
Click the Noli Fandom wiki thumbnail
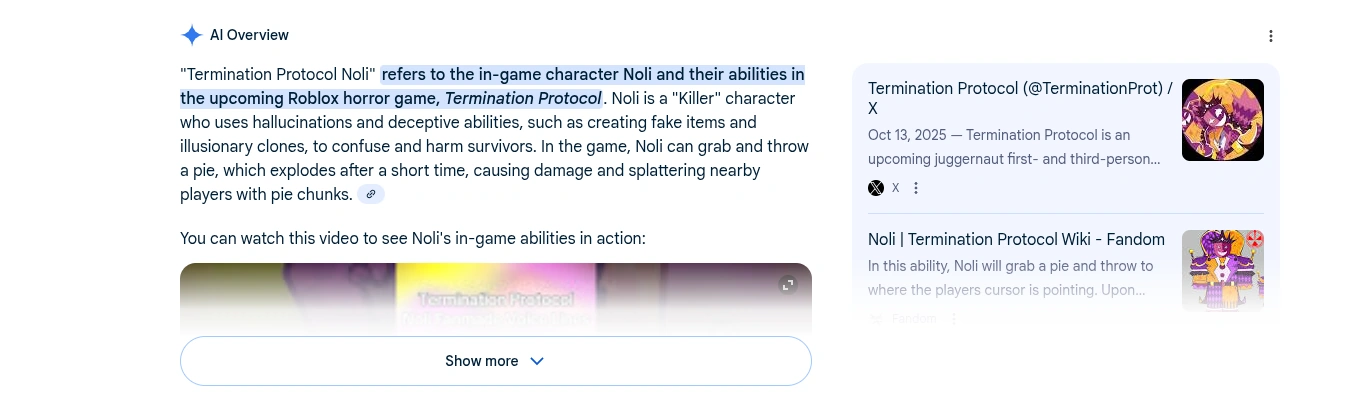coord(1222,270)
